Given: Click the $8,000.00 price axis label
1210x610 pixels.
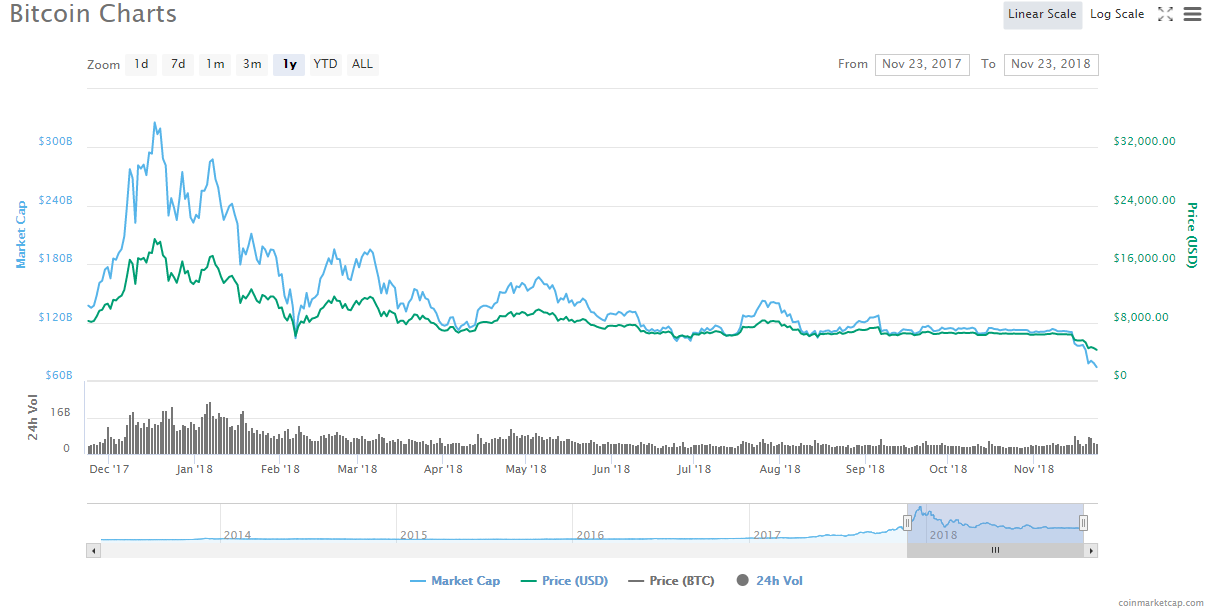Looking at the screenshot, I should click(1141, 317).
